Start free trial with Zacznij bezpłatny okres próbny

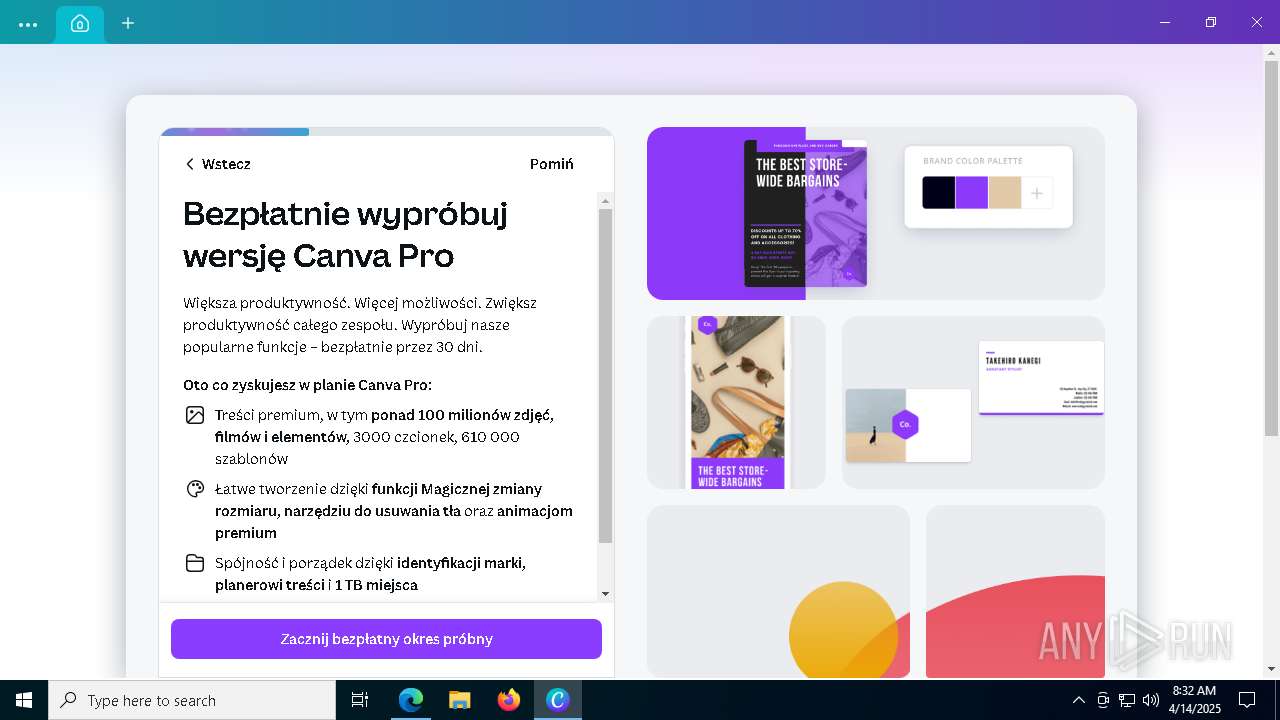[386, 639]
